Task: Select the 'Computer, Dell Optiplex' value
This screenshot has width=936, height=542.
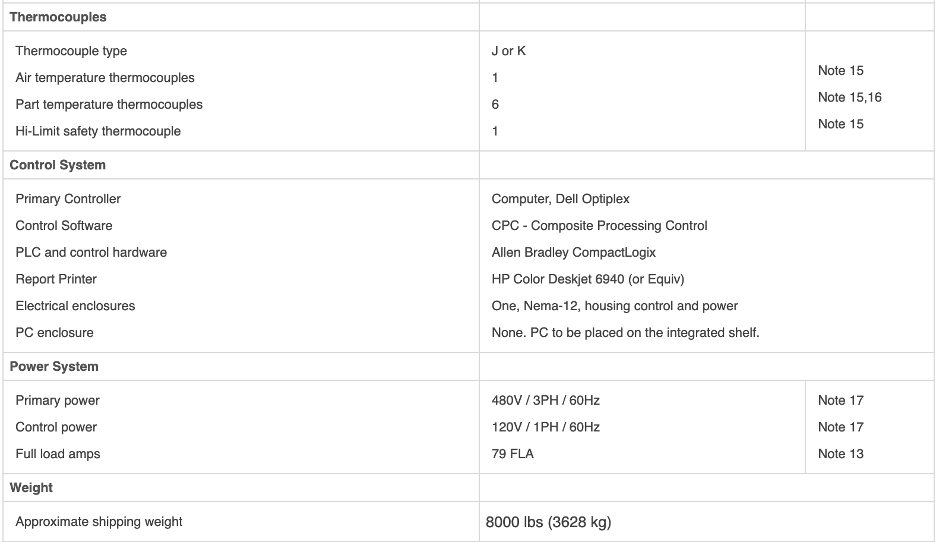Action: (560, 199)
